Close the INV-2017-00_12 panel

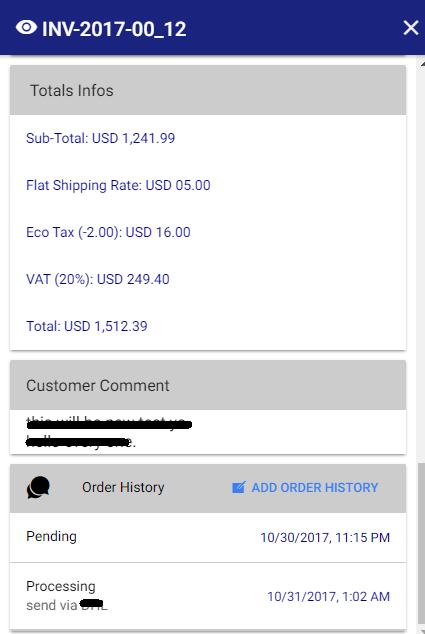[x=411, y=28]
